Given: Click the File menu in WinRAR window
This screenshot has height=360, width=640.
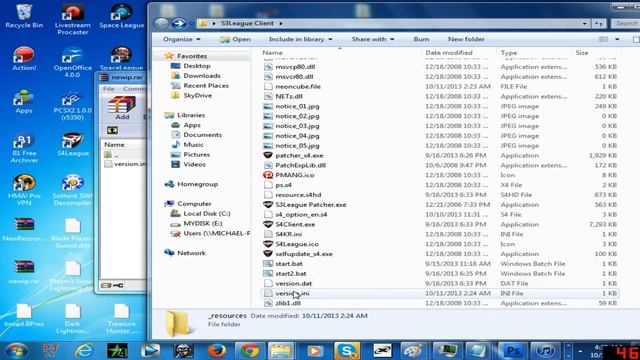Looking at the screenshot, I should pyautogui.click(x=109, y=89).
